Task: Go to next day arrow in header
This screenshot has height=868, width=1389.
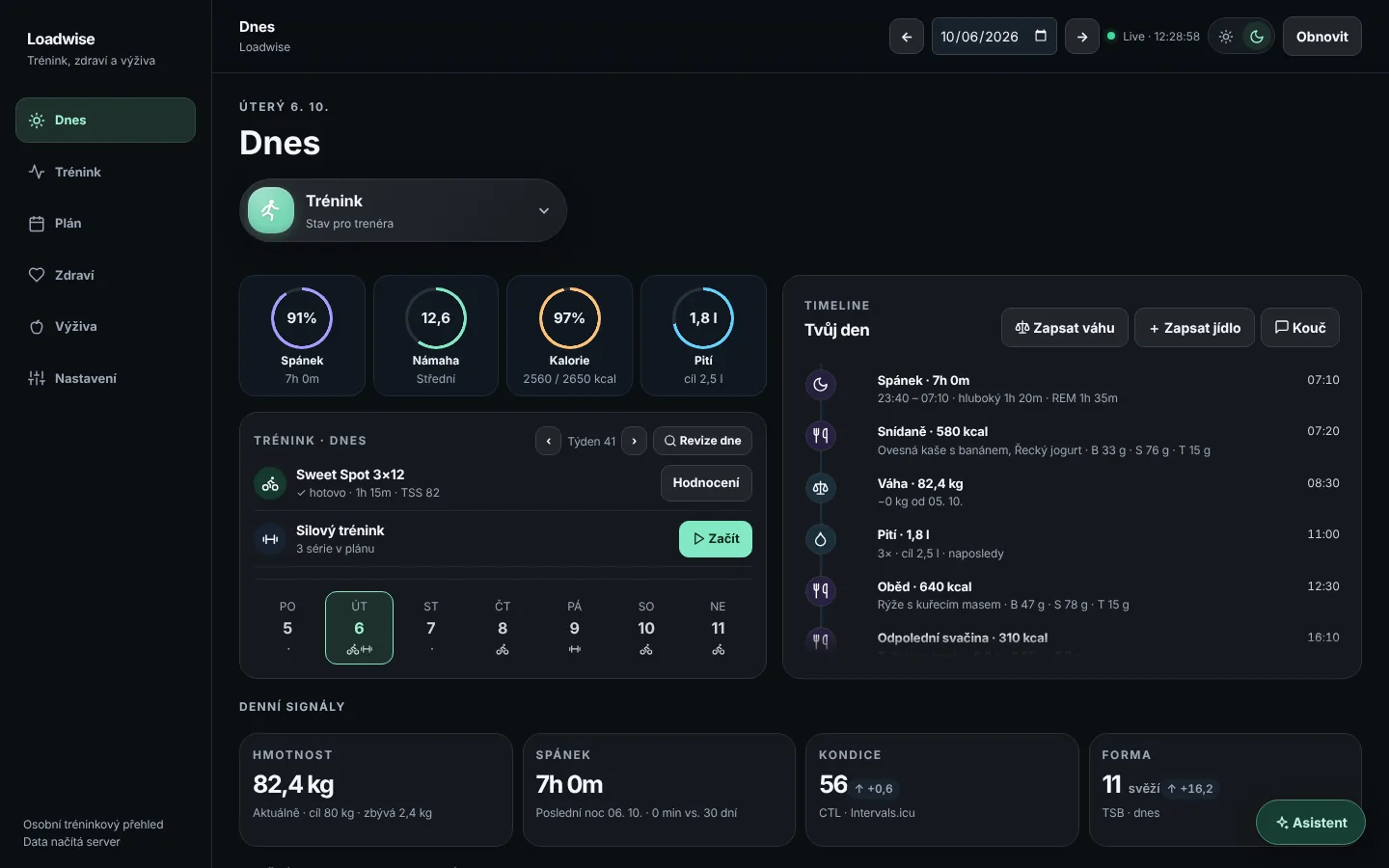Action: point(1081,37)
